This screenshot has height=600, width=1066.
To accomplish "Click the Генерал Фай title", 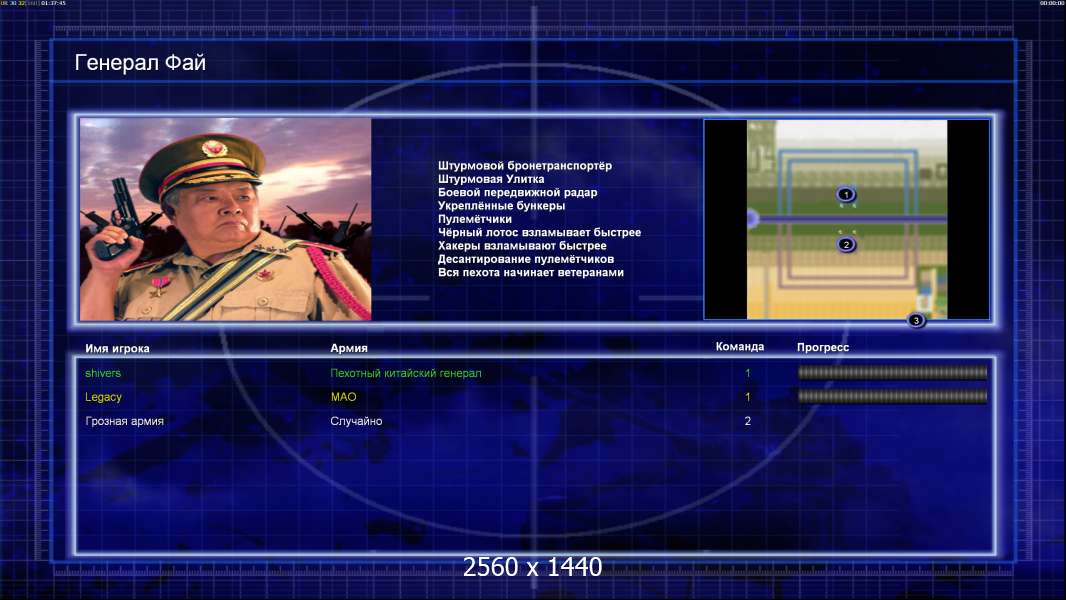I will click(x=140, y=63).
